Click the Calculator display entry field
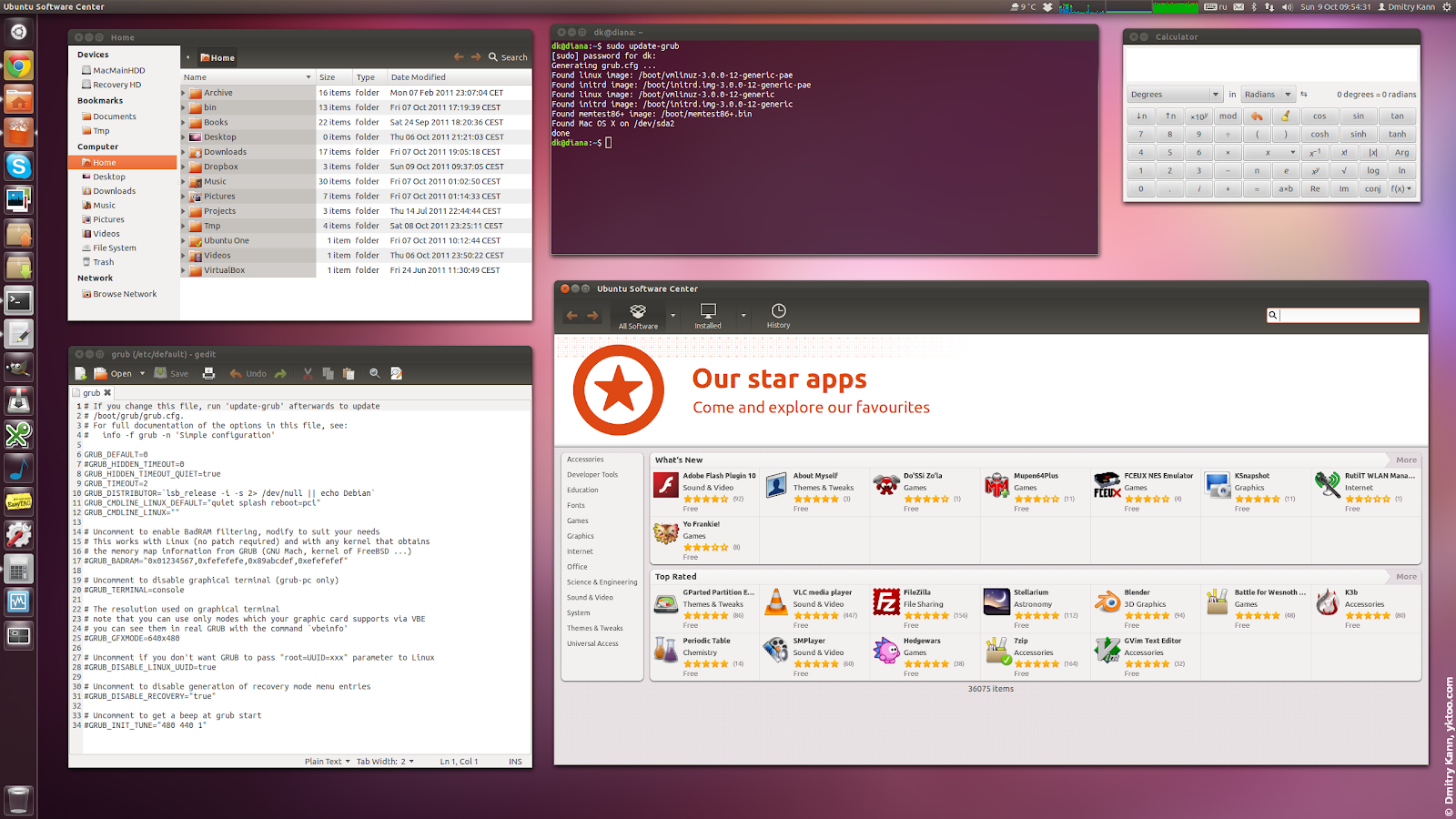Image resolution: width=1456 pixels, height=819 pixels. tap(1271, 63)
